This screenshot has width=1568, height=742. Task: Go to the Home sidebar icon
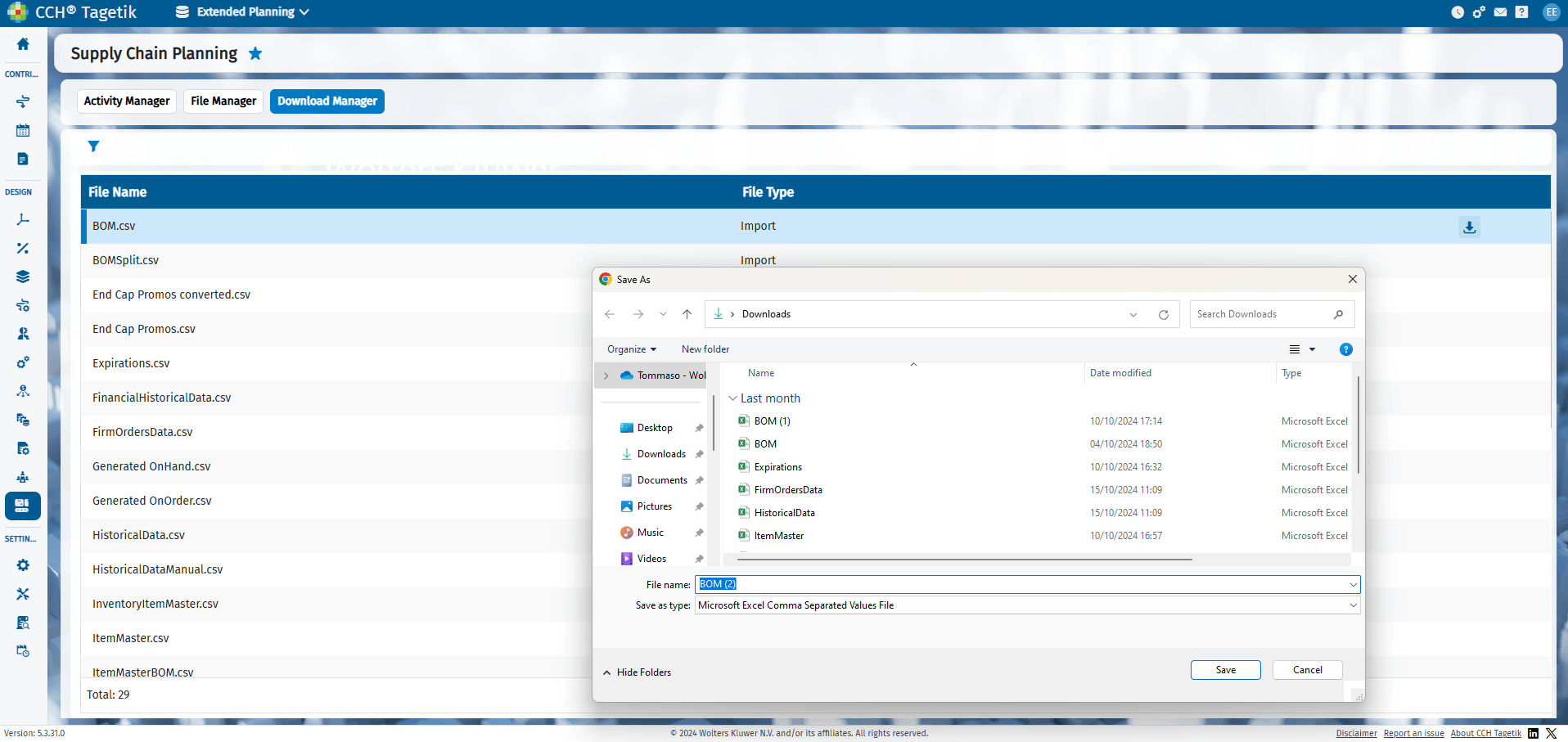(x=23, y=44)
